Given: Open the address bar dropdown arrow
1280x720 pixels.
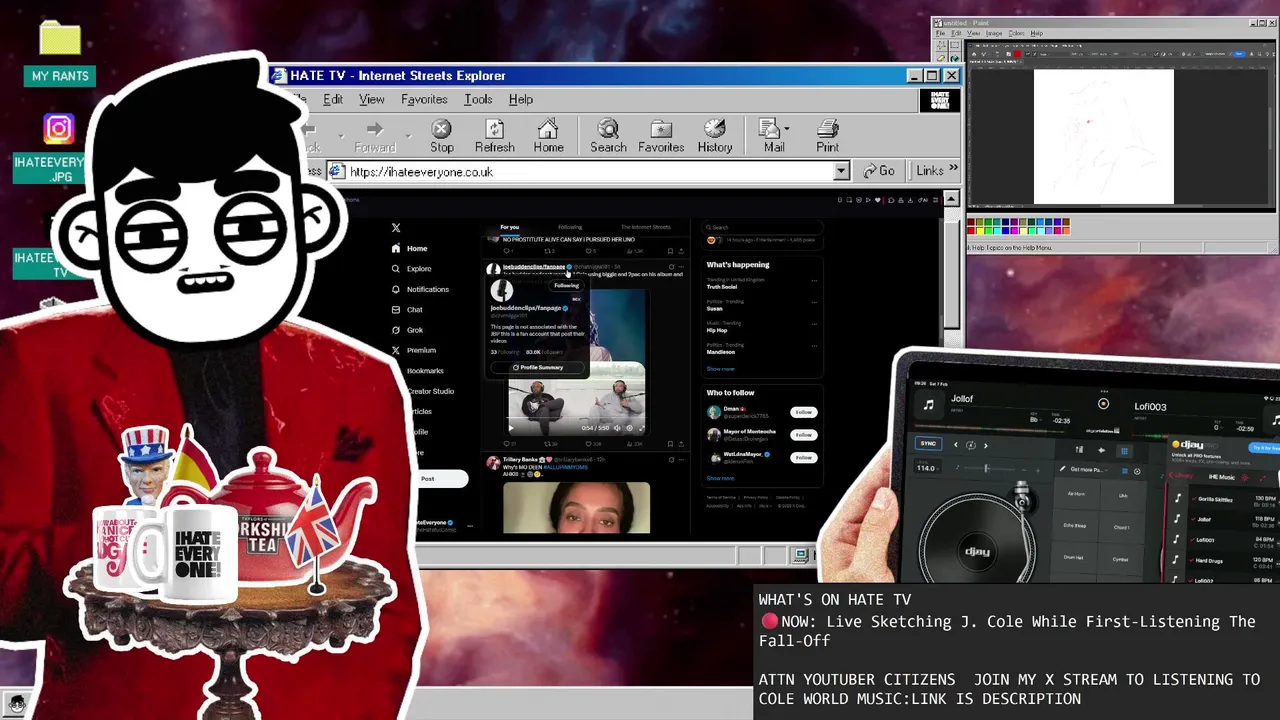Looking at the screenshot, I should pos(841,171).
